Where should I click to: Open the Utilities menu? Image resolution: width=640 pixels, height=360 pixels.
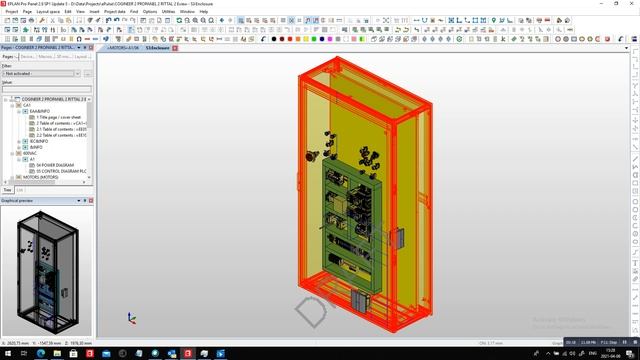[168, 12]
